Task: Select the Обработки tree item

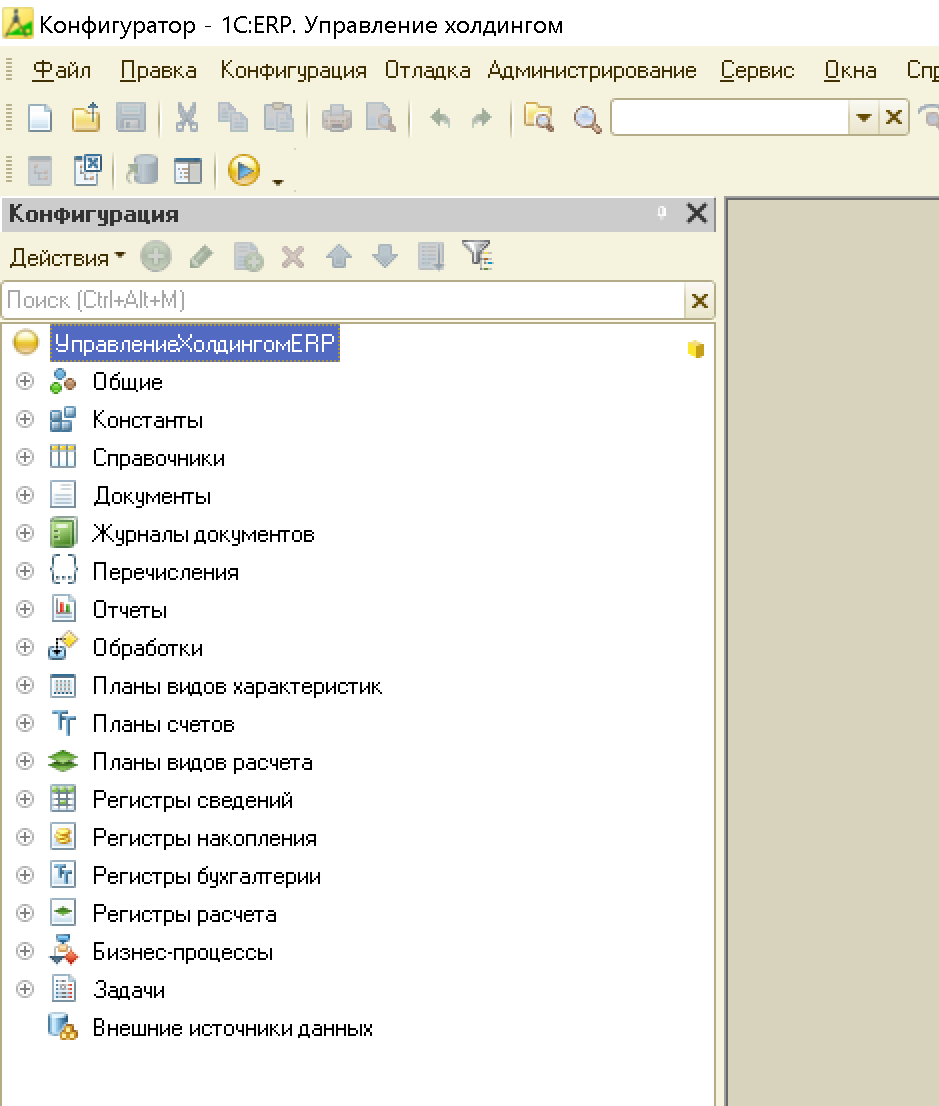Action: coord(148,648)
